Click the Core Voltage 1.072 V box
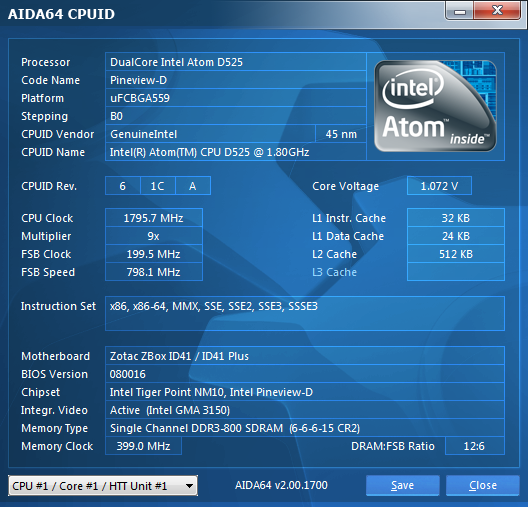This screenshot has width=528, height=507. point(439,186)
